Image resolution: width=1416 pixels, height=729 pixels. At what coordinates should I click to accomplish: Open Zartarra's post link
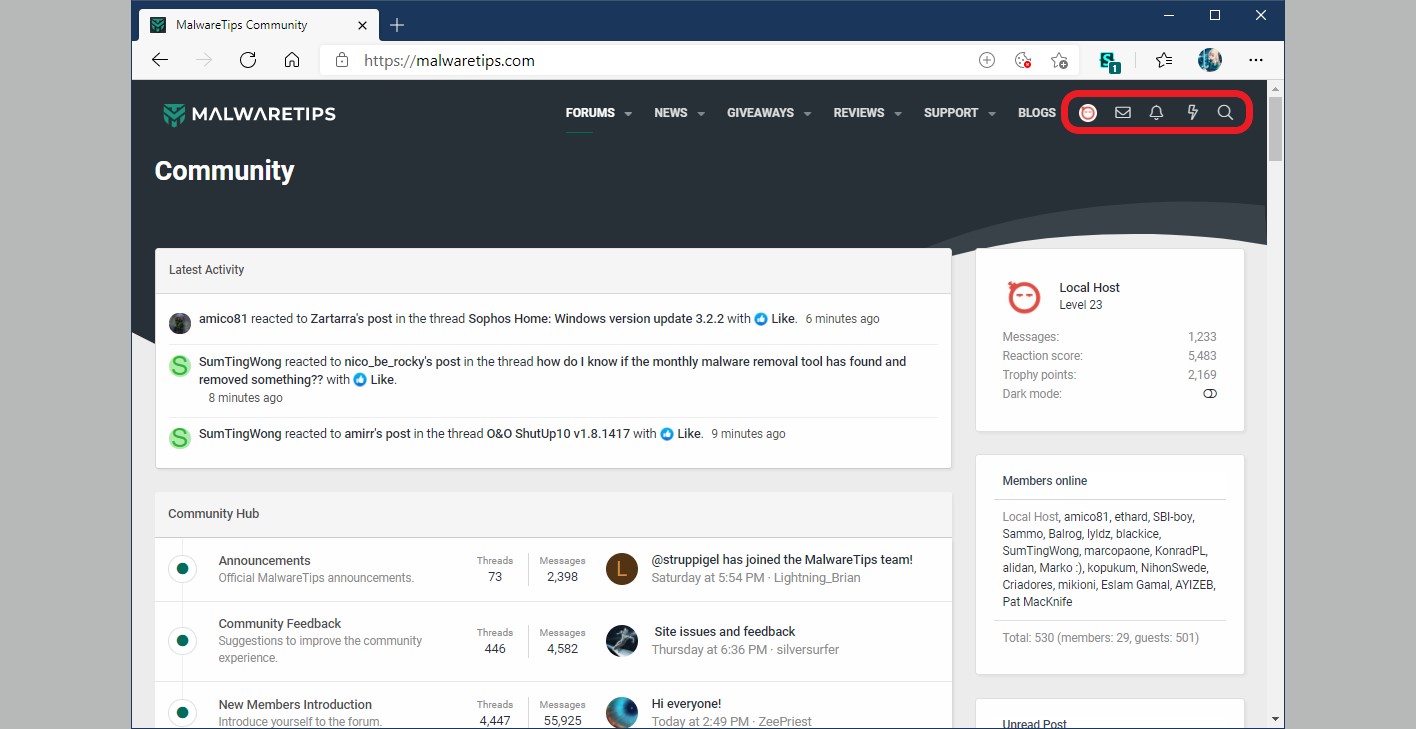coord(351,319)
